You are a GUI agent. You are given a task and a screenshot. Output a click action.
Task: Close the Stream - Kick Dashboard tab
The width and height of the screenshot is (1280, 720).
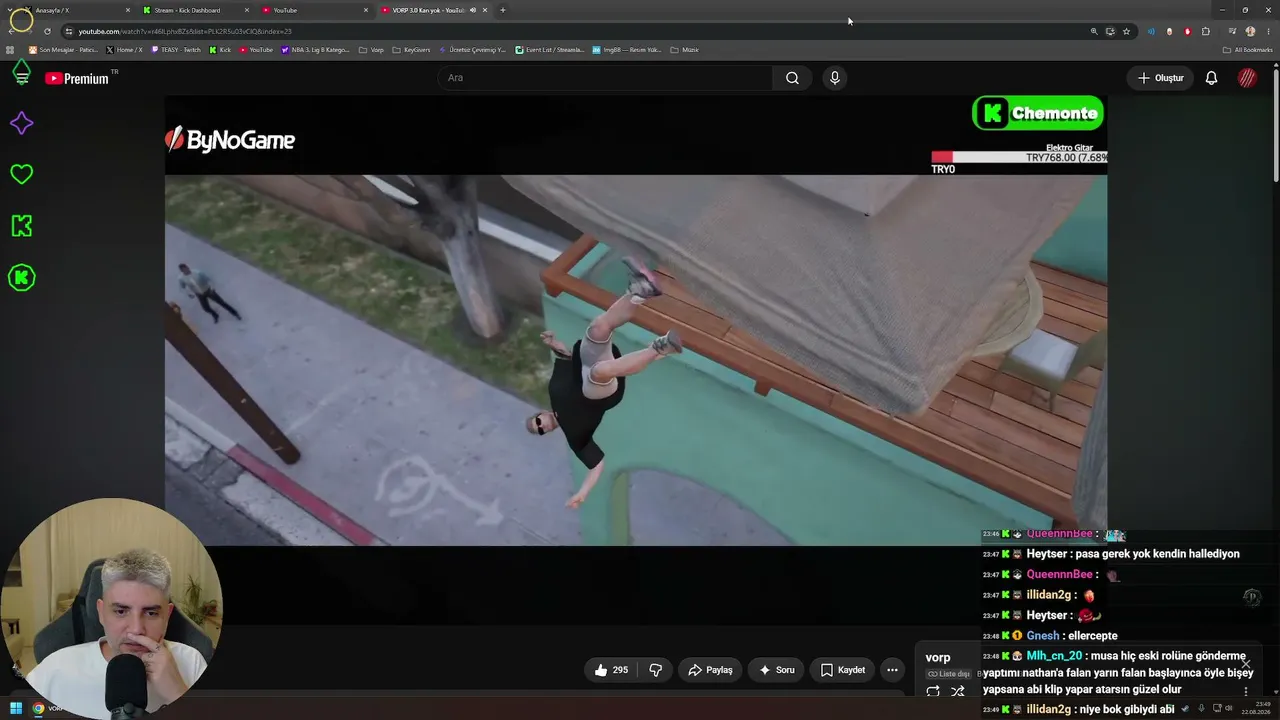(247, 10)
